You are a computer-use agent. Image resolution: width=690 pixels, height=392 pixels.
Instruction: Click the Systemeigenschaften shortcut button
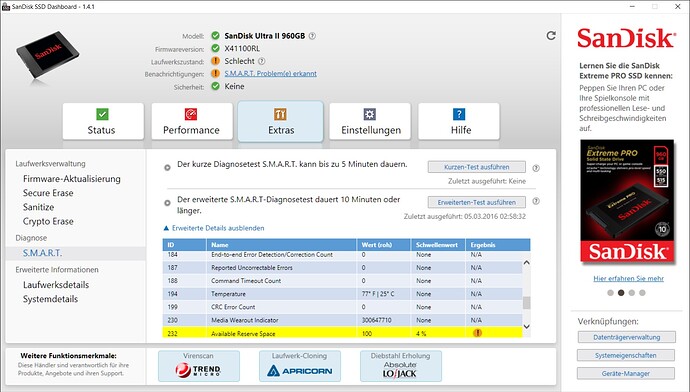[626, 355]
